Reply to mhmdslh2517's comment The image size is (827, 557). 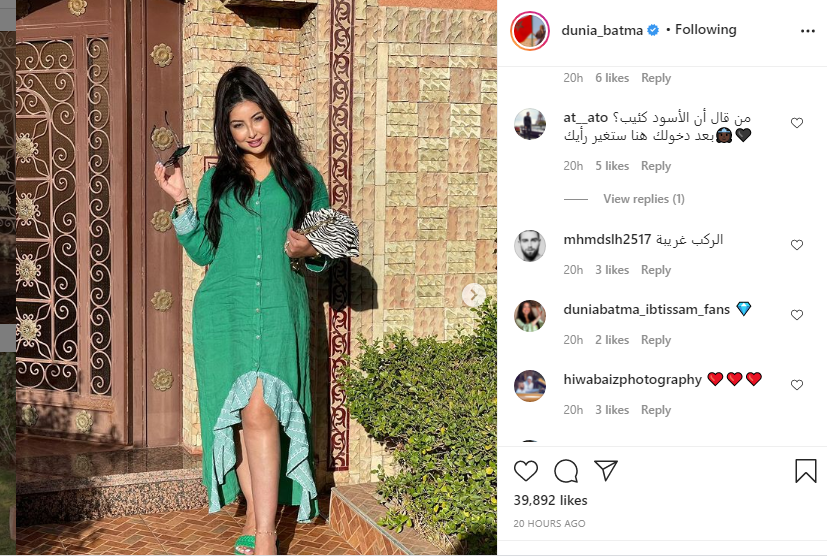656,270
